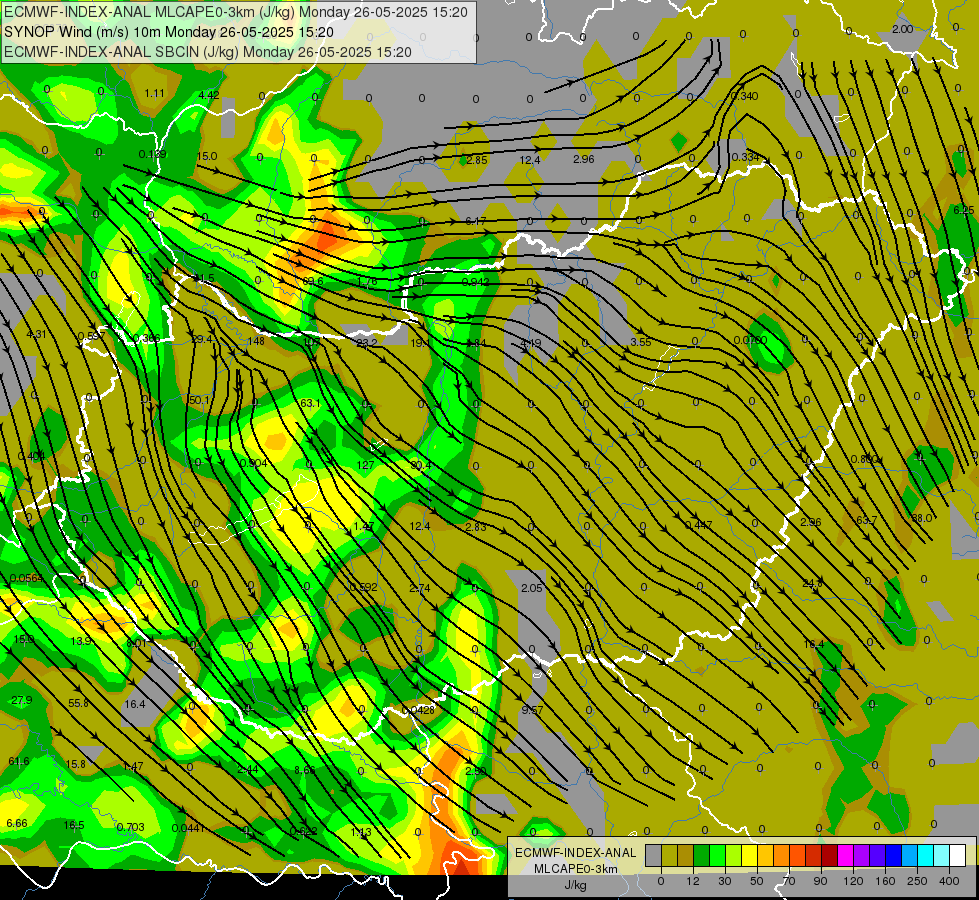Viewport: 979px width, 900px height.
Task: Click the map value 6.17
Action: (476, 221)
